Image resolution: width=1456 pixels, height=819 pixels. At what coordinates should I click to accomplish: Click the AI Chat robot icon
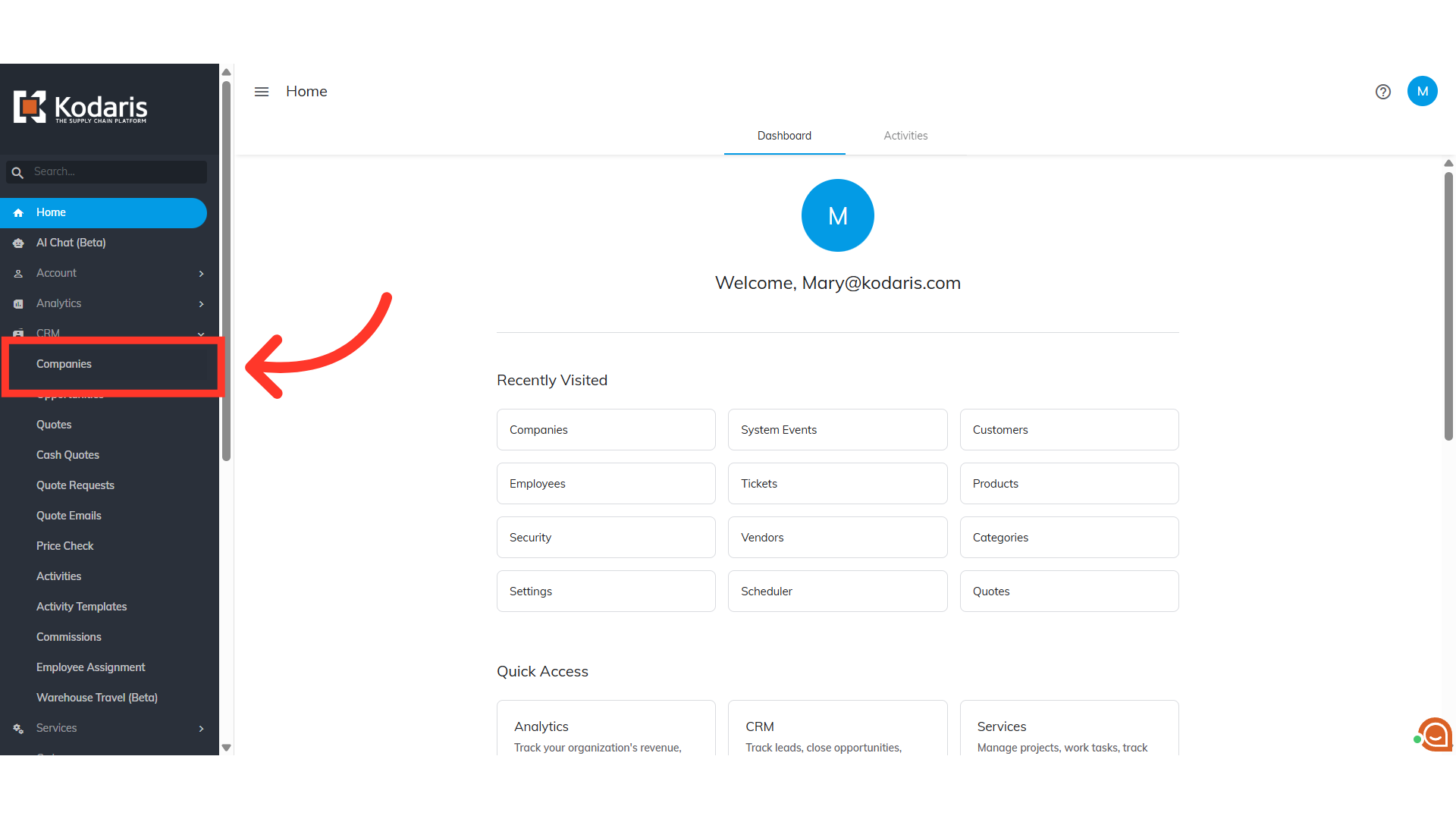[18, 243]
